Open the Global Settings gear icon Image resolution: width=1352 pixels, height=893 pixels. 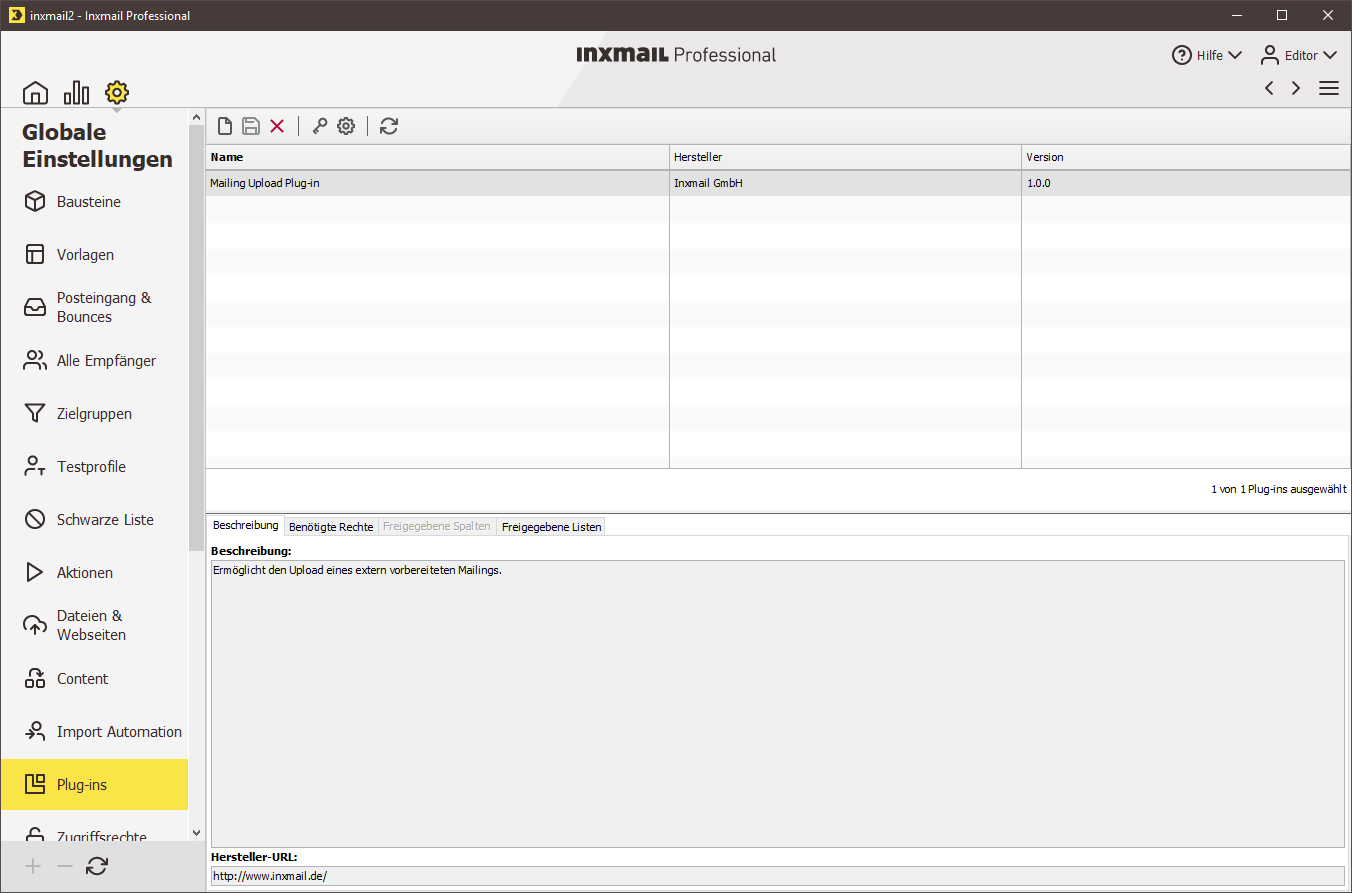click(117, 93)
